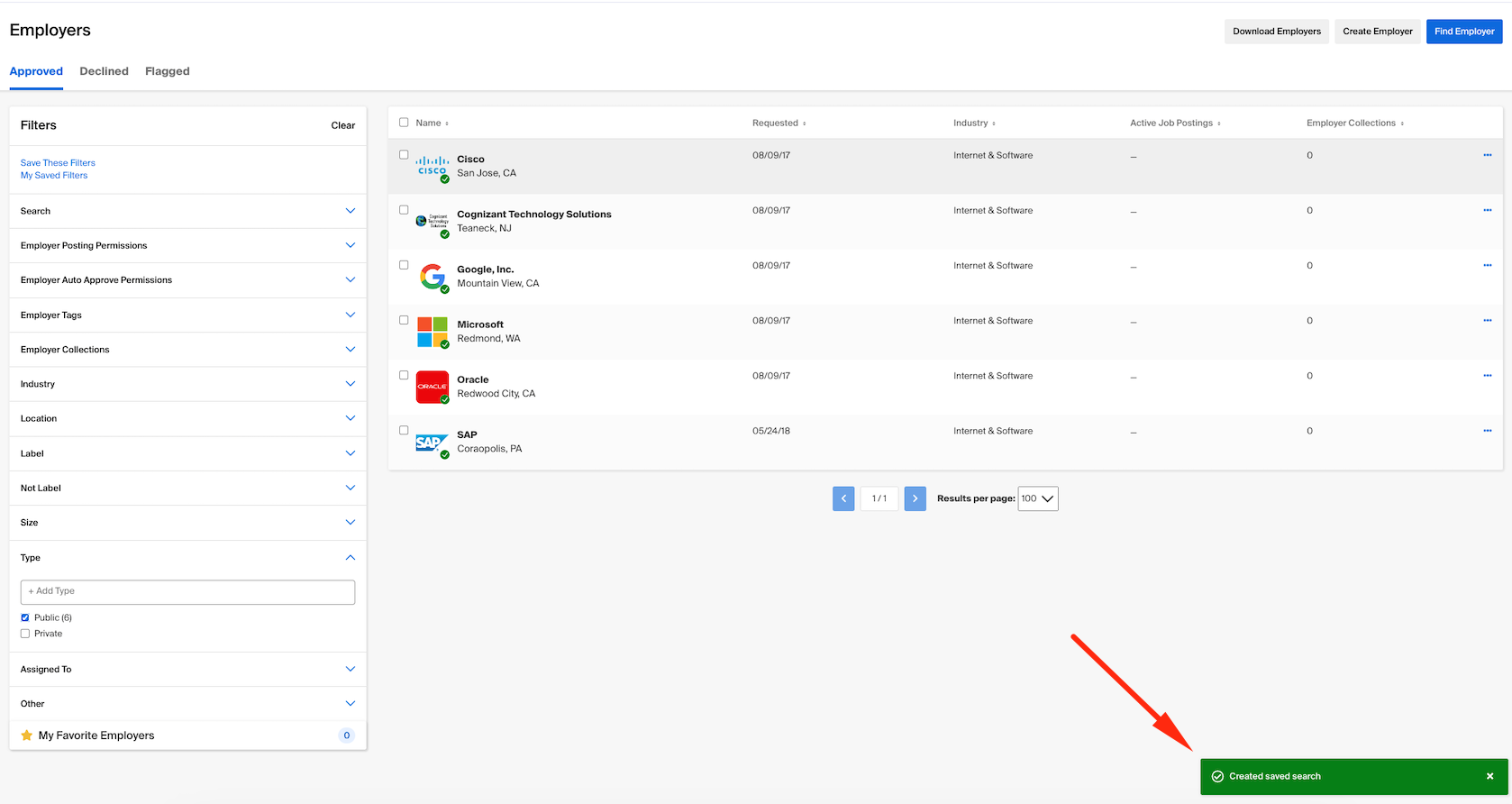
Task: Uncheck the Public (6) type filter
Action: click(x=25, y=617)
